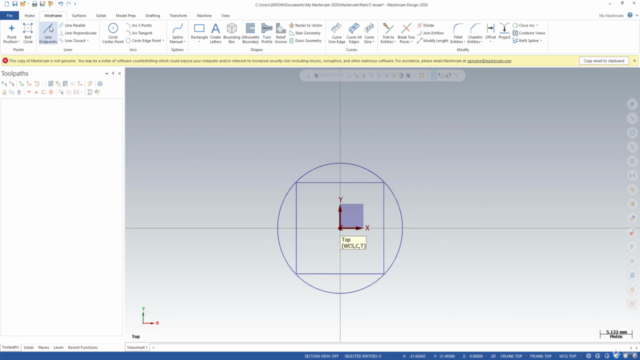Open the genuine@mastercam.com email link

[x=489, y=61]
